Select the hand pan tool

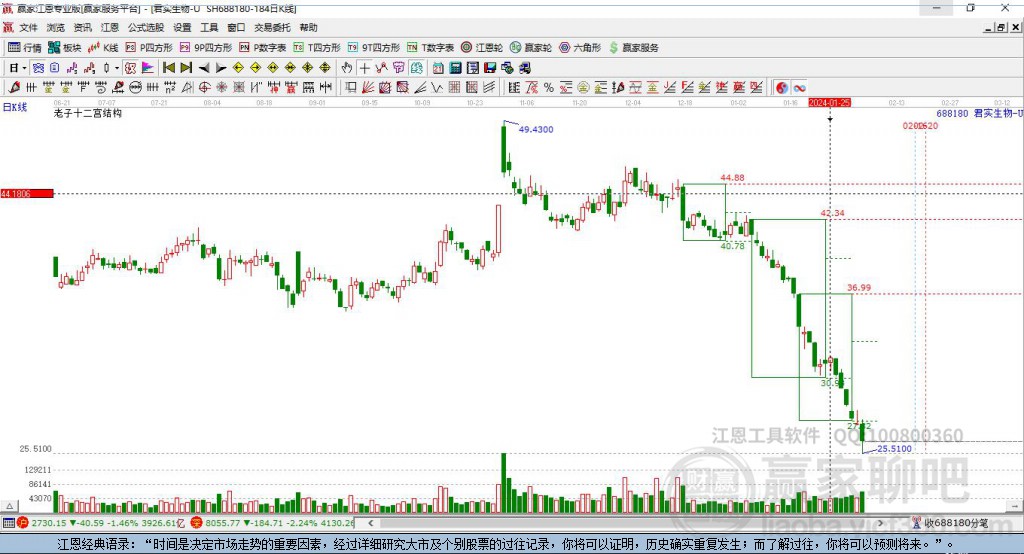347,68
